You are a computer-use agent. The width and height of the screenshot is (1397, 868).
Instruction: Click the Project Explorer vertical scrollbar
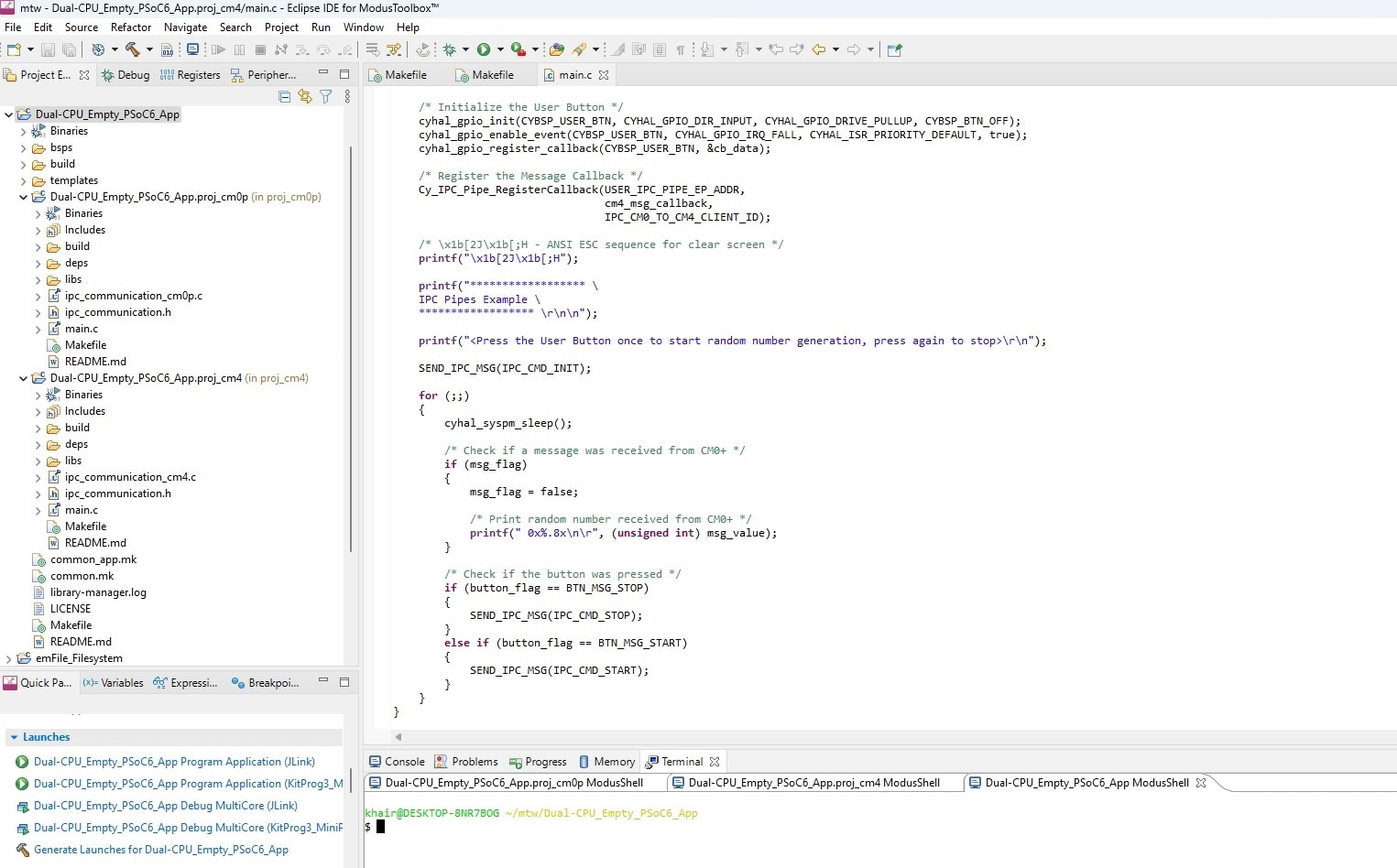pyautogui.click(x=351, y=348)
